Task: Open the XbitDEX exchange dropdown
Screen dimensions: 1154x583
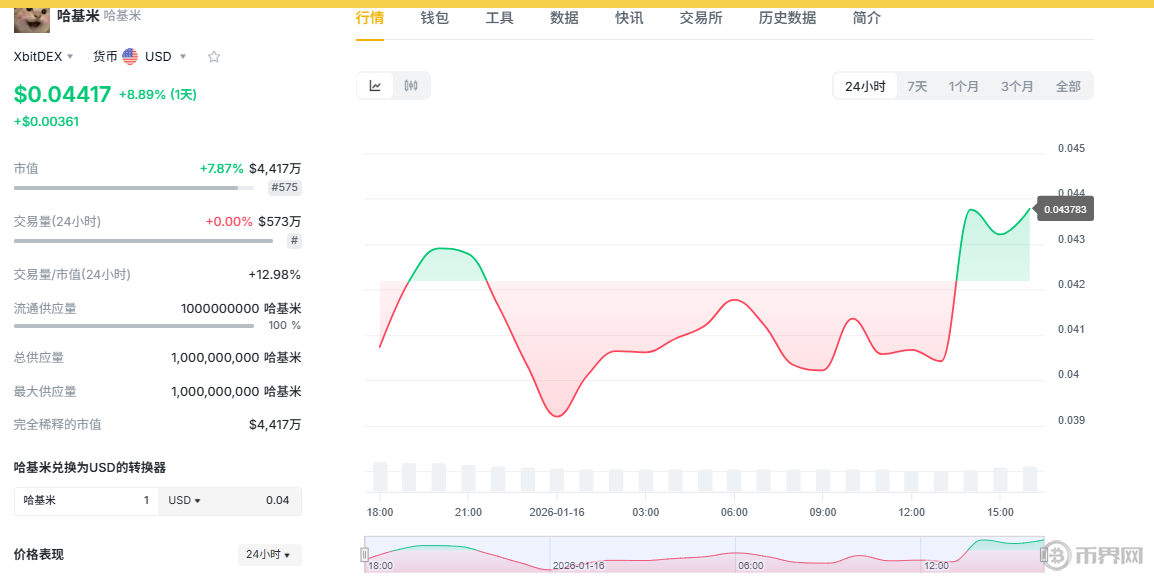Action: pyautogui.click(x=44, y=57)
